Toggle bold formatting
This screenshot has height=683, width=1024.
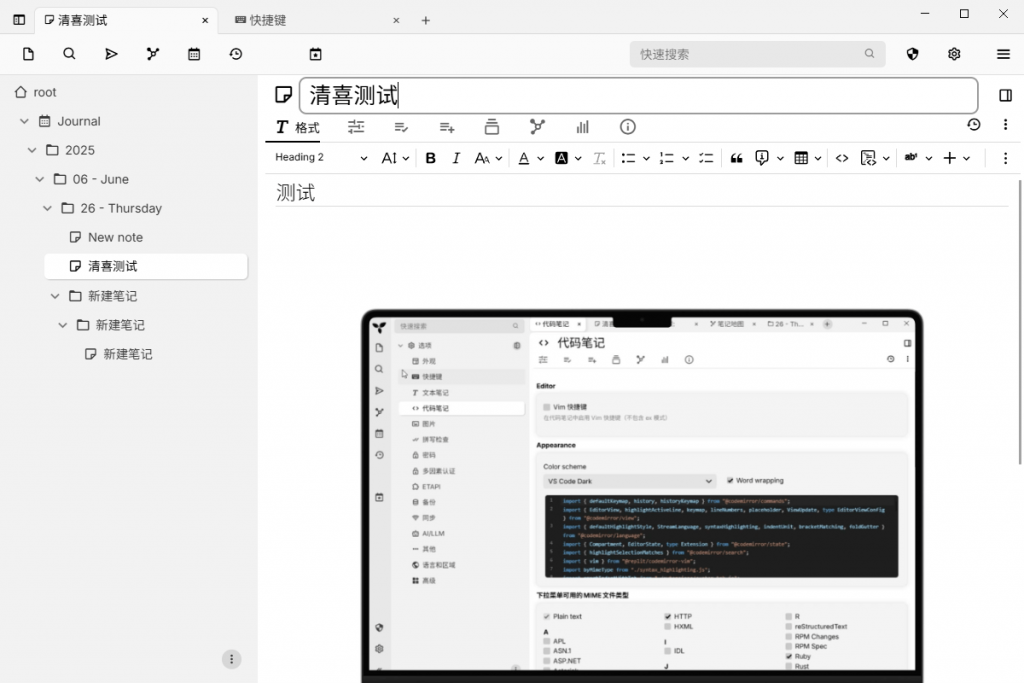[x=431, y=158]
